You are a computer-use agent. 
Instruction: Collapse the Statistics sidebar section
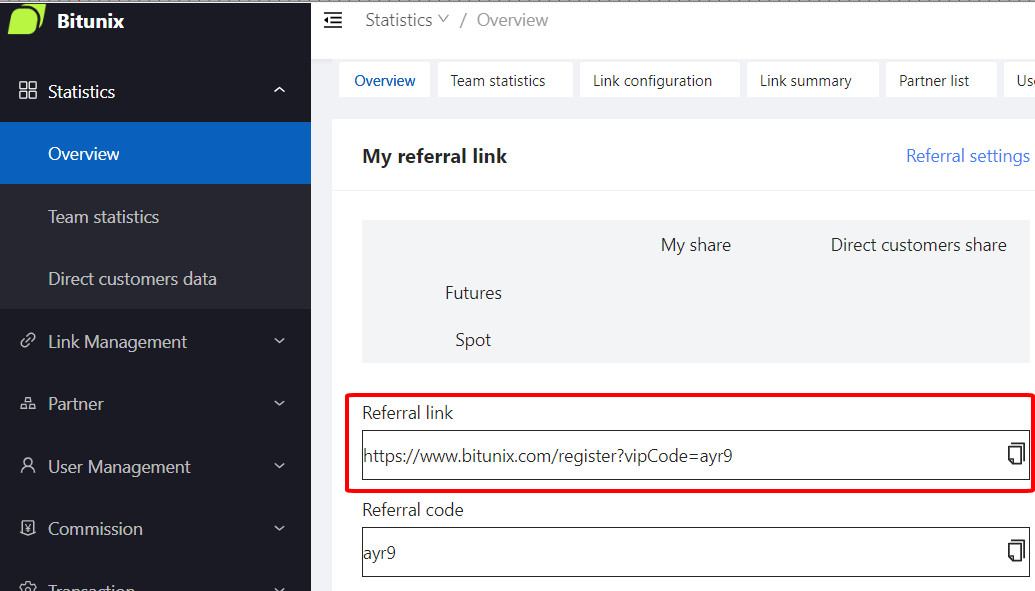279,91
